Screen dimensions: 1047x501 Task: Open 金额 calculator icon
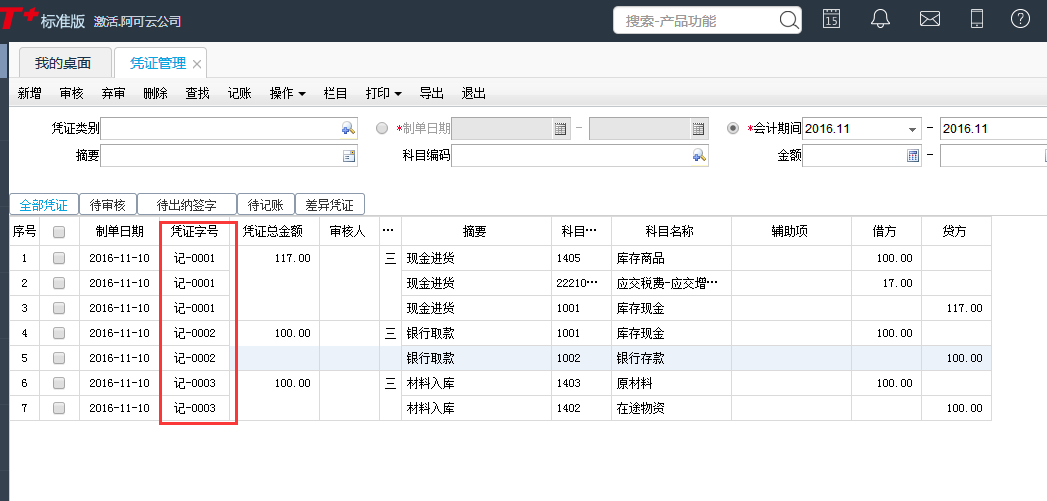913,156
